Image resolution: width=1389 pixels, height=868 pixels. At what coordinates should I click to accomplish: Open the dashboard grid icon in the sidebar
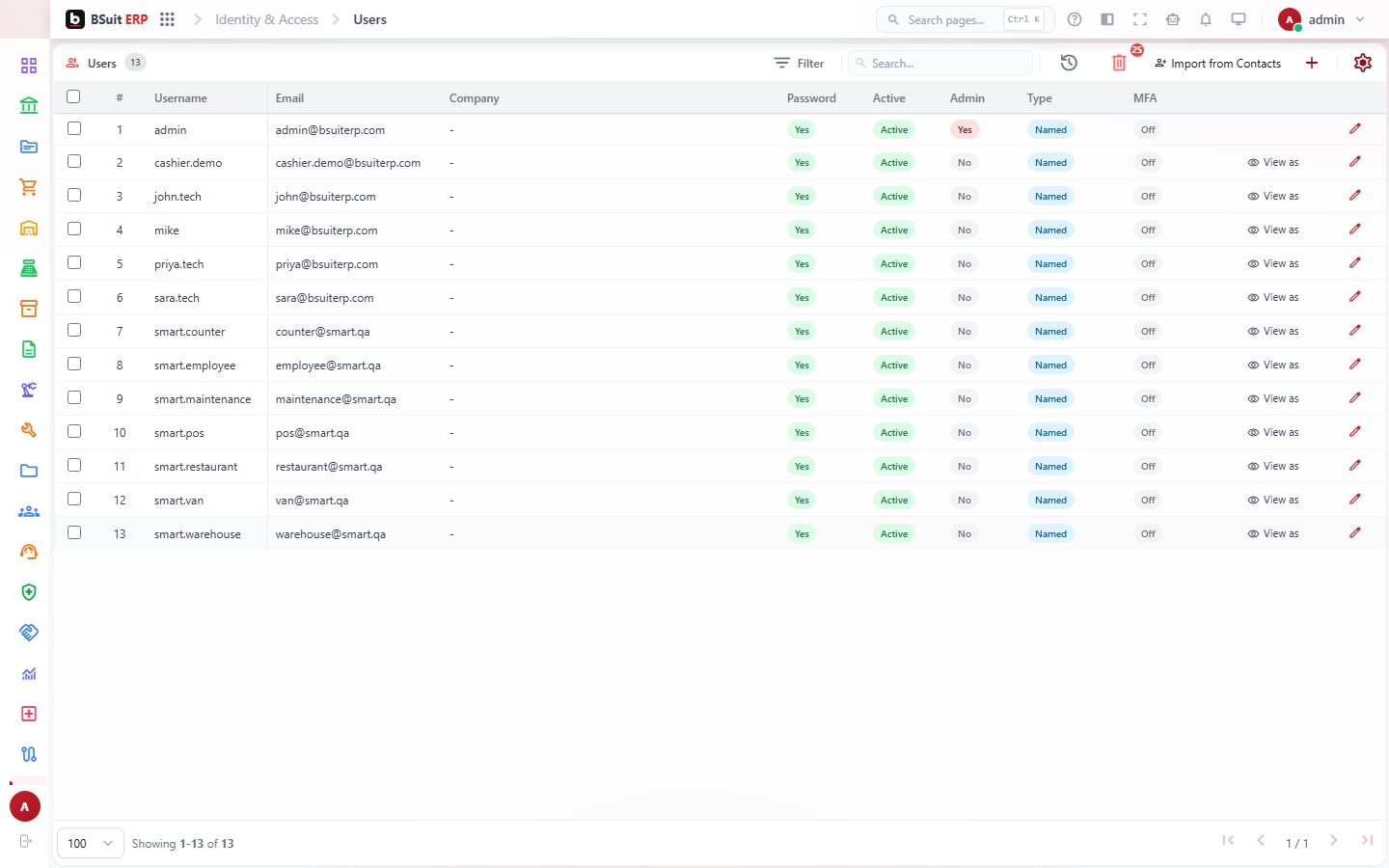pos(29,65)
